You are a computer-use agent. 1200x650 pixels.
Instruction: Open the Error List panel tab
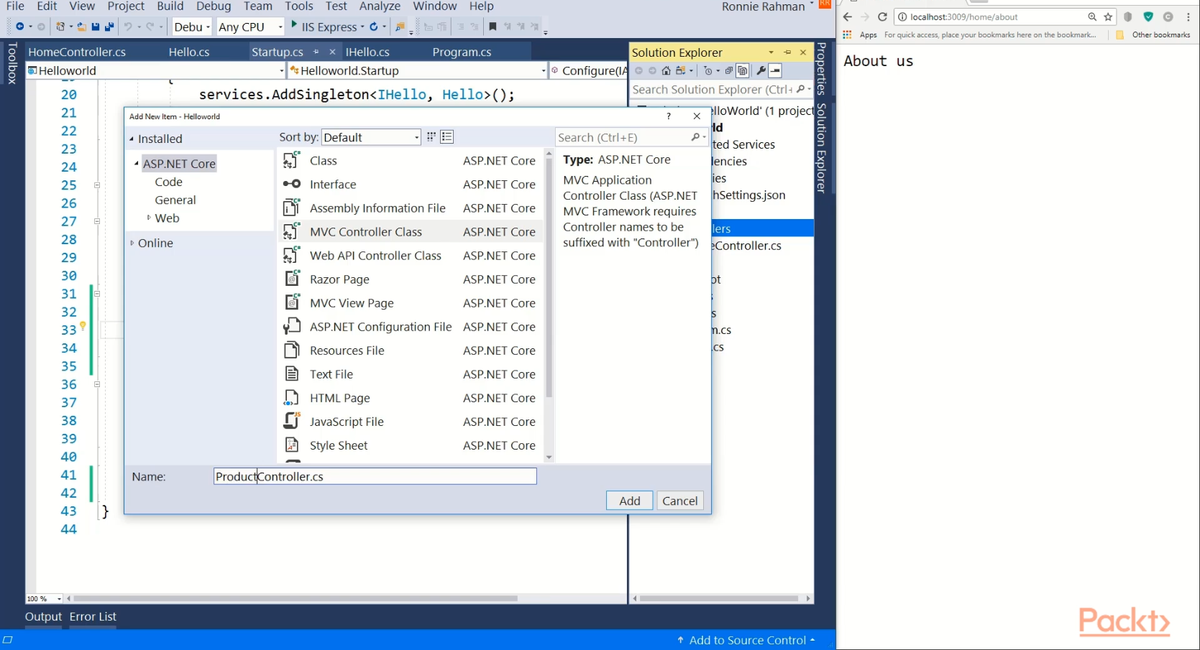(93, 617)
